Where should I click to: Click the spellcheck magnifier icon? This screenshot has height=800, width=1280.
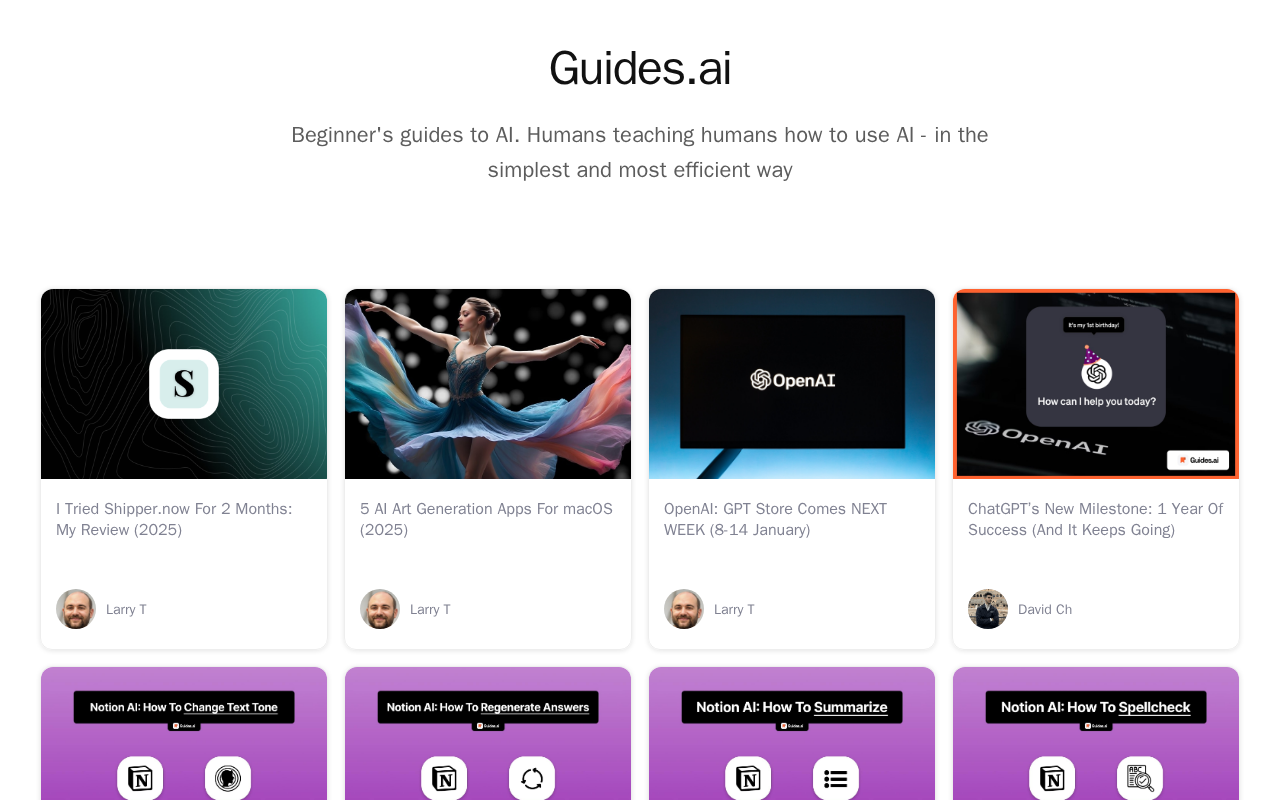click(1140, 778)
